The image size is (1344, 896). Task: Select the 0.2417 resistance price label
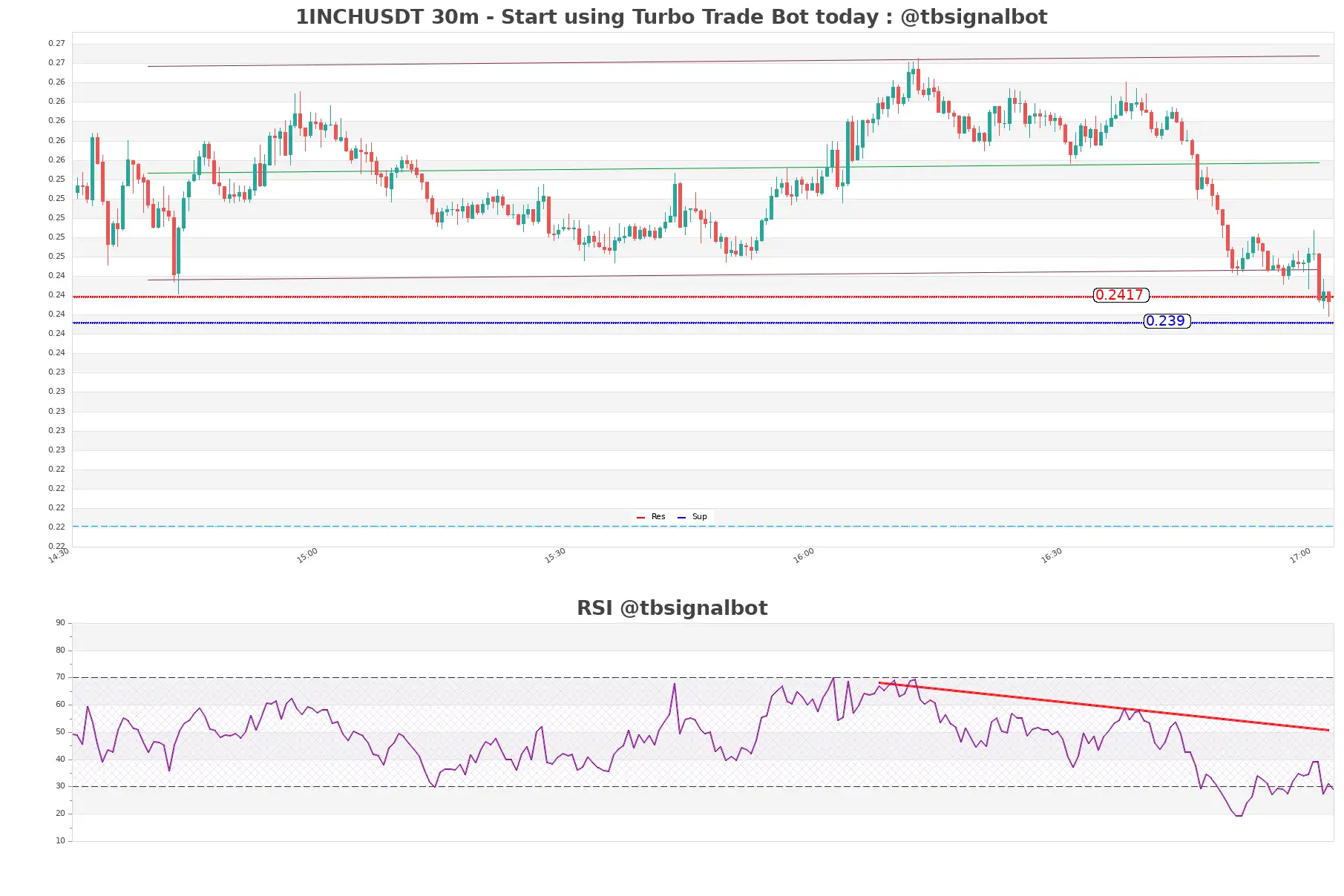(x=1121, y=295)
